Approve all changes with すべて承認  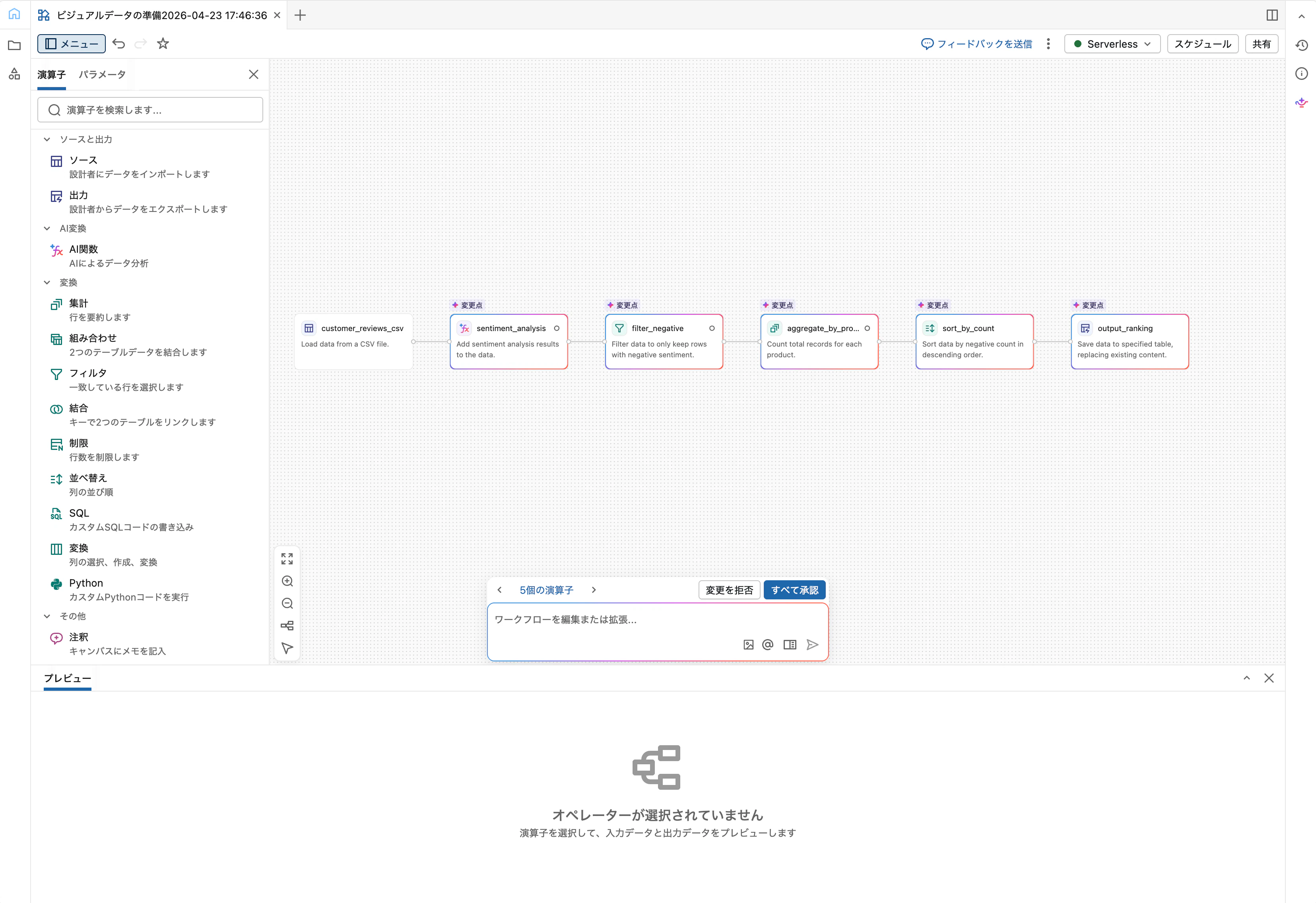pos(794,589)
